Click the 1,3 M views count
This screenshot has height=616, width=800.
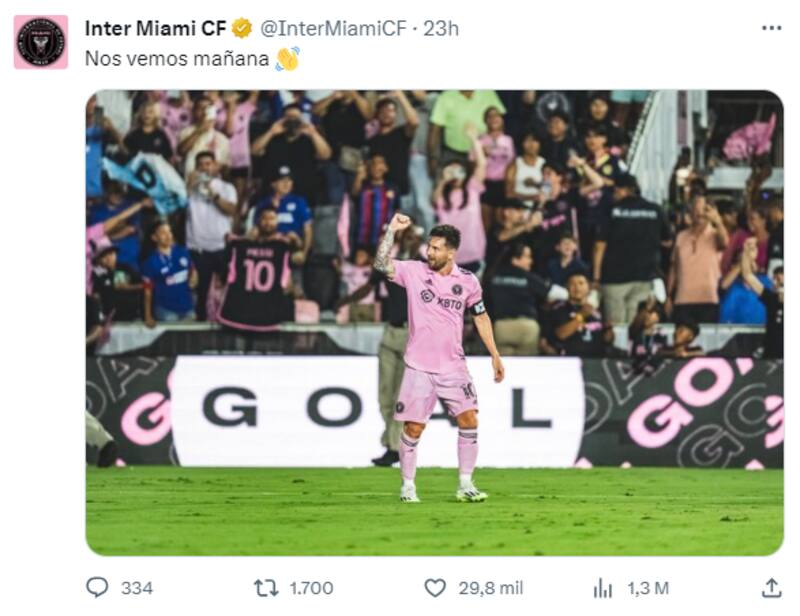pos(647,587)
